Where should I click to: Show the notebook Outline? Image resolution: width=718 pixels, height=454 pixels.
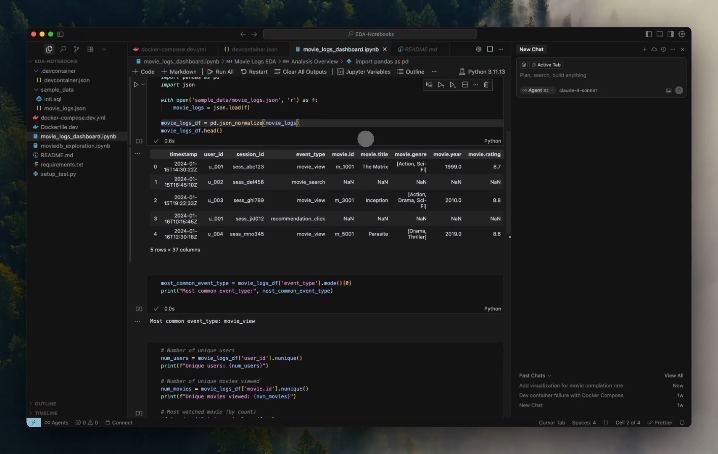click(x=411, y=71)
